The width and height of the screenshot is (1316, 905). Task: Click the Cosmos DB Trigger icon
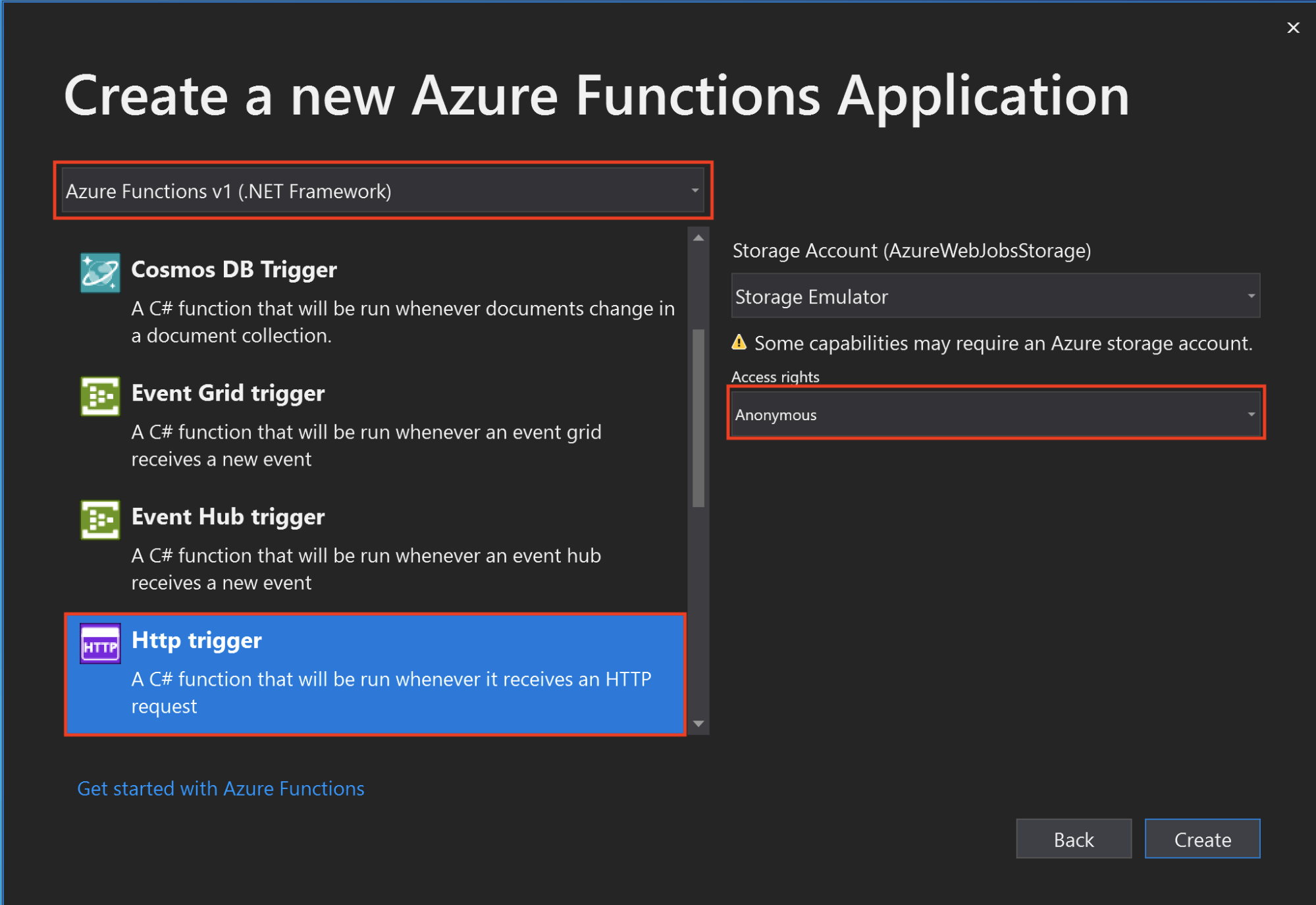point(100,272)
